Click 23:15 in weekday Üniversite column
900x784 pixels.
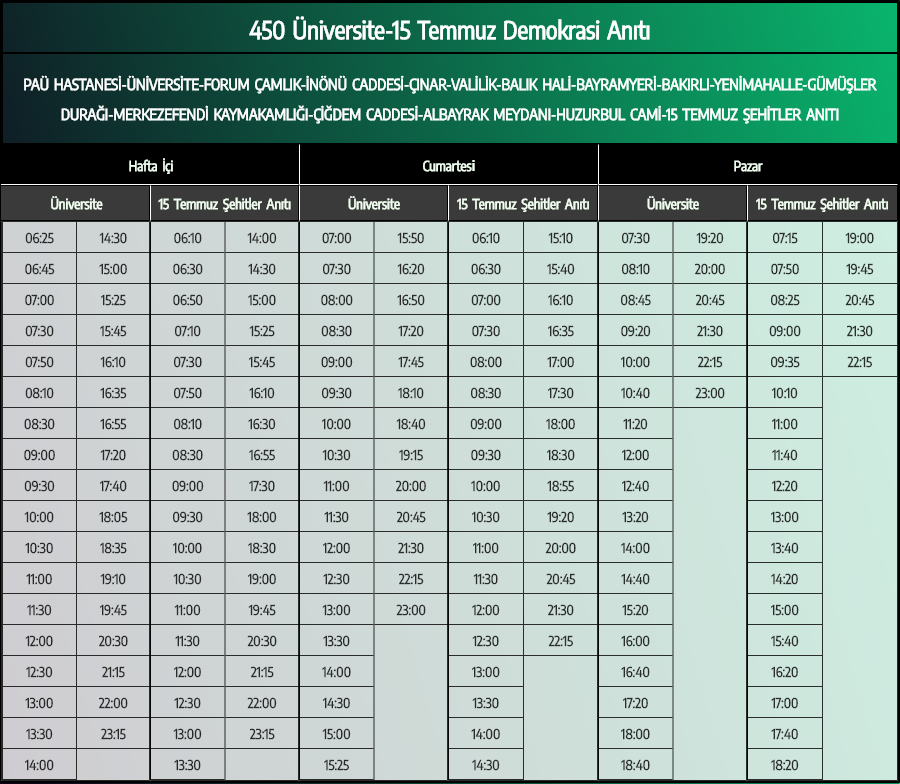tap(113, 734)
